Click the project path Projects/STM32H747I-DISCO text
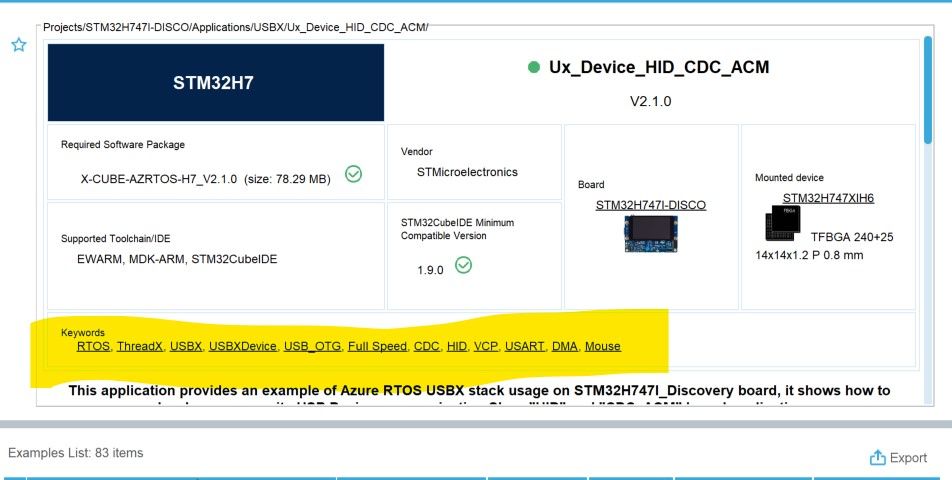The image size is (952, 480). (x=236, y=27)
